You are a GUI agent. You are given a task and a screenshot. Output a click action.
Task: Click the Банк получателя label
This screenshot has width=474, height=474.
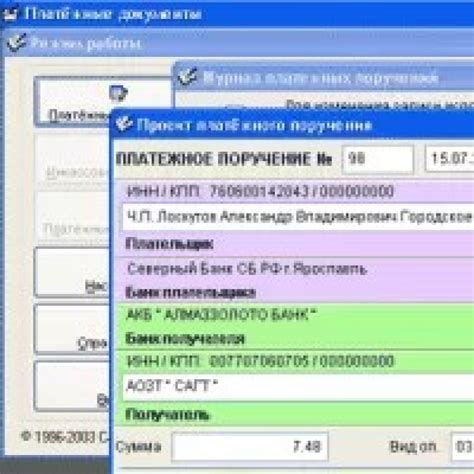[185, 339]
